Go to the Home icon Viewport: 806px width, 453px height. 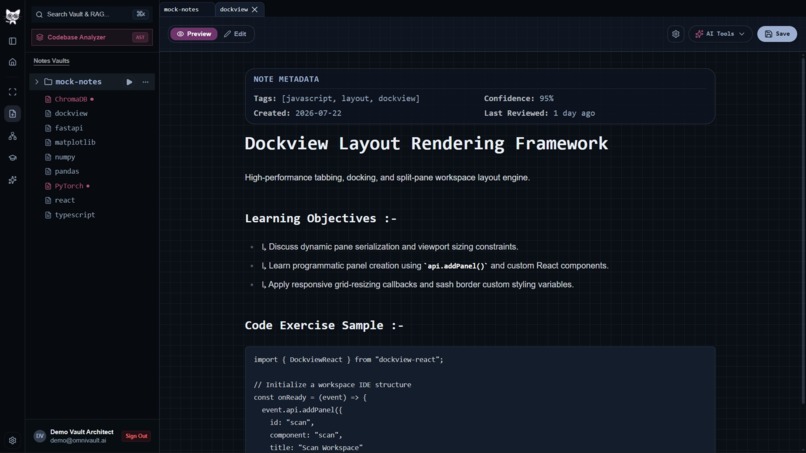pos(12,62)
